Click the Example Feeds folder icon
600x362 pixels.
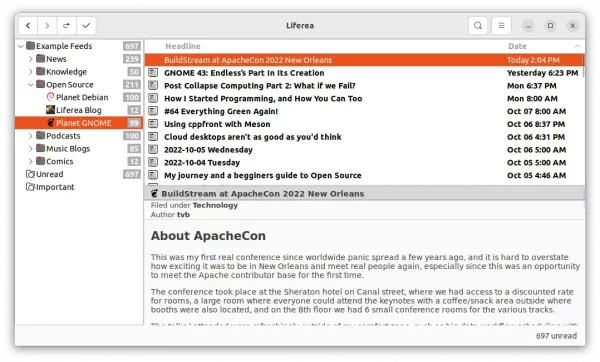[31, 46]
